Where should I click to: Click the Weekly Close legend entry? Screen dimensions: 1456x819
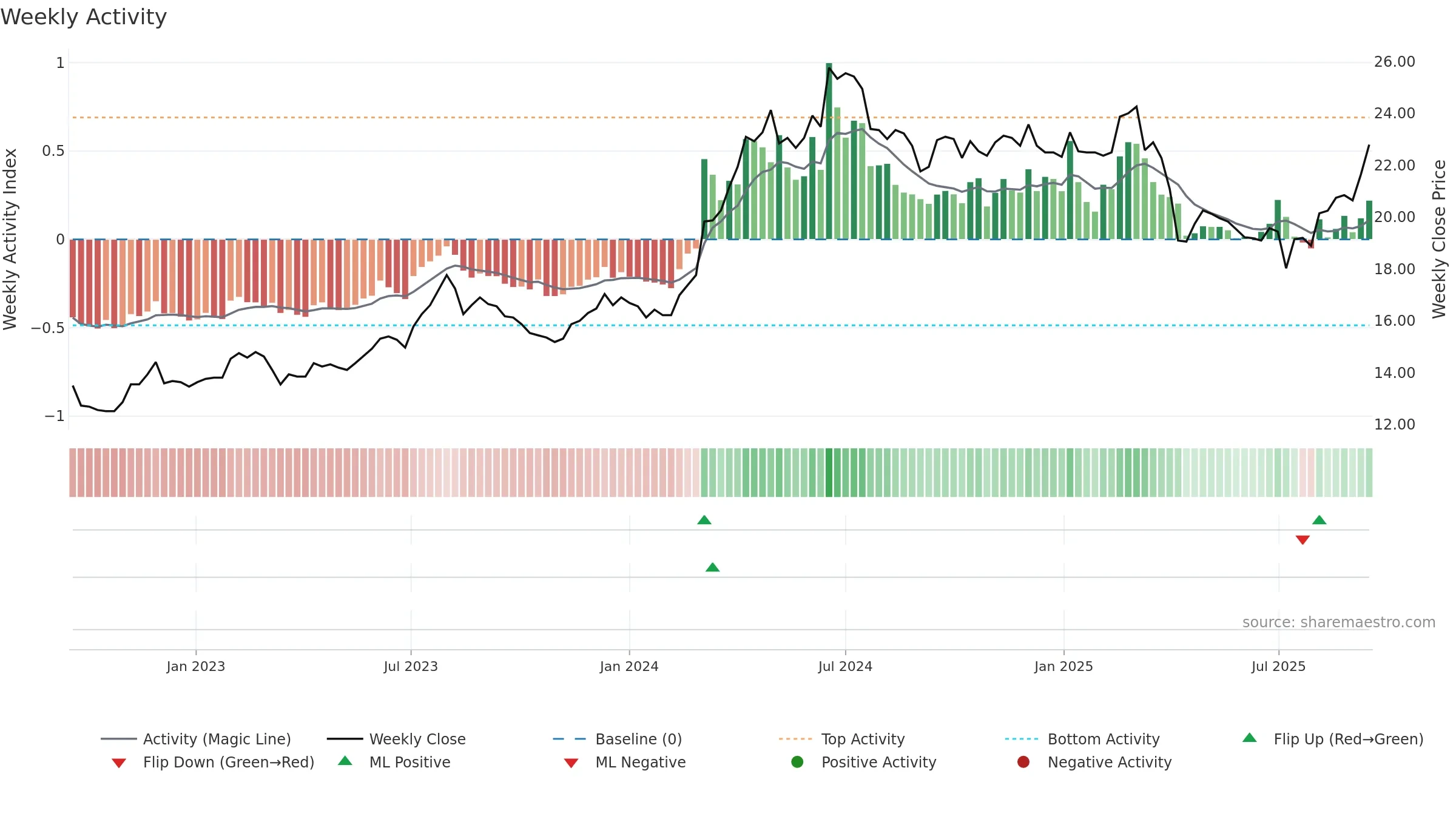pyautogui.click(x=396, y=739)
